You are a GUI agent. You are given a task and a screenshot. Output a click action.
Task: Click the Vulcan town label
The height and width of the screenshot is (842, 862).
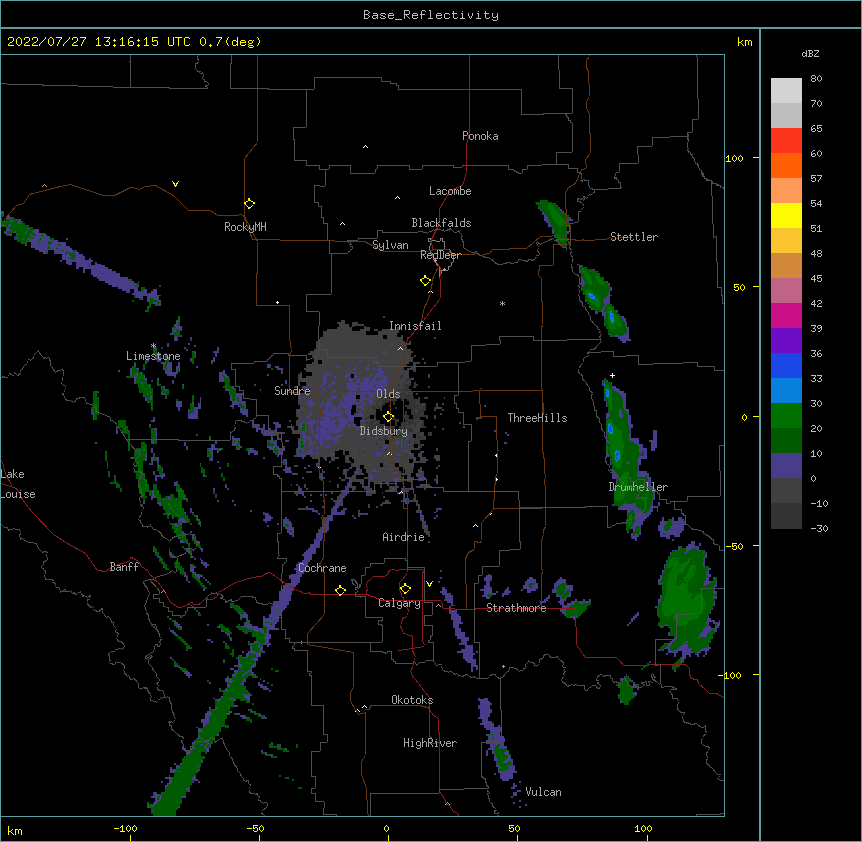click(x=543, y=792)
